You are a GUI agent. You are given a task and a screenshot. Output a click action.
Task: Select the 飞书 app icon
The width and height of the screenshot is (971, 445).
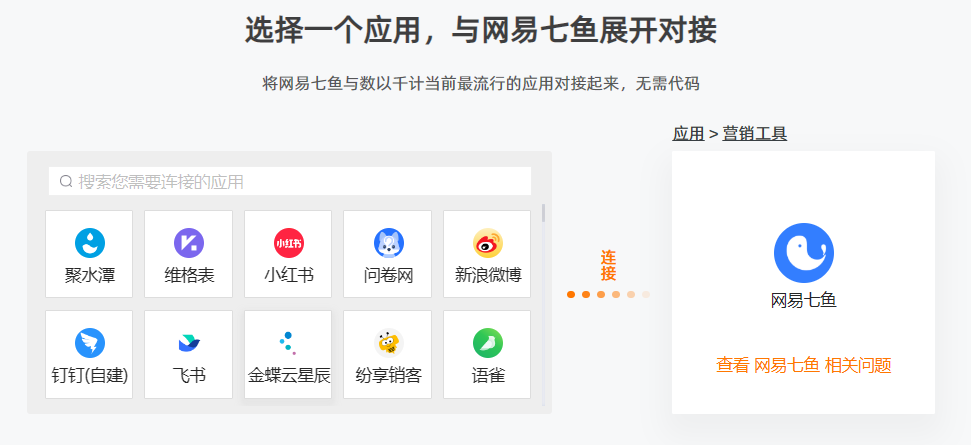click(189, 343)
